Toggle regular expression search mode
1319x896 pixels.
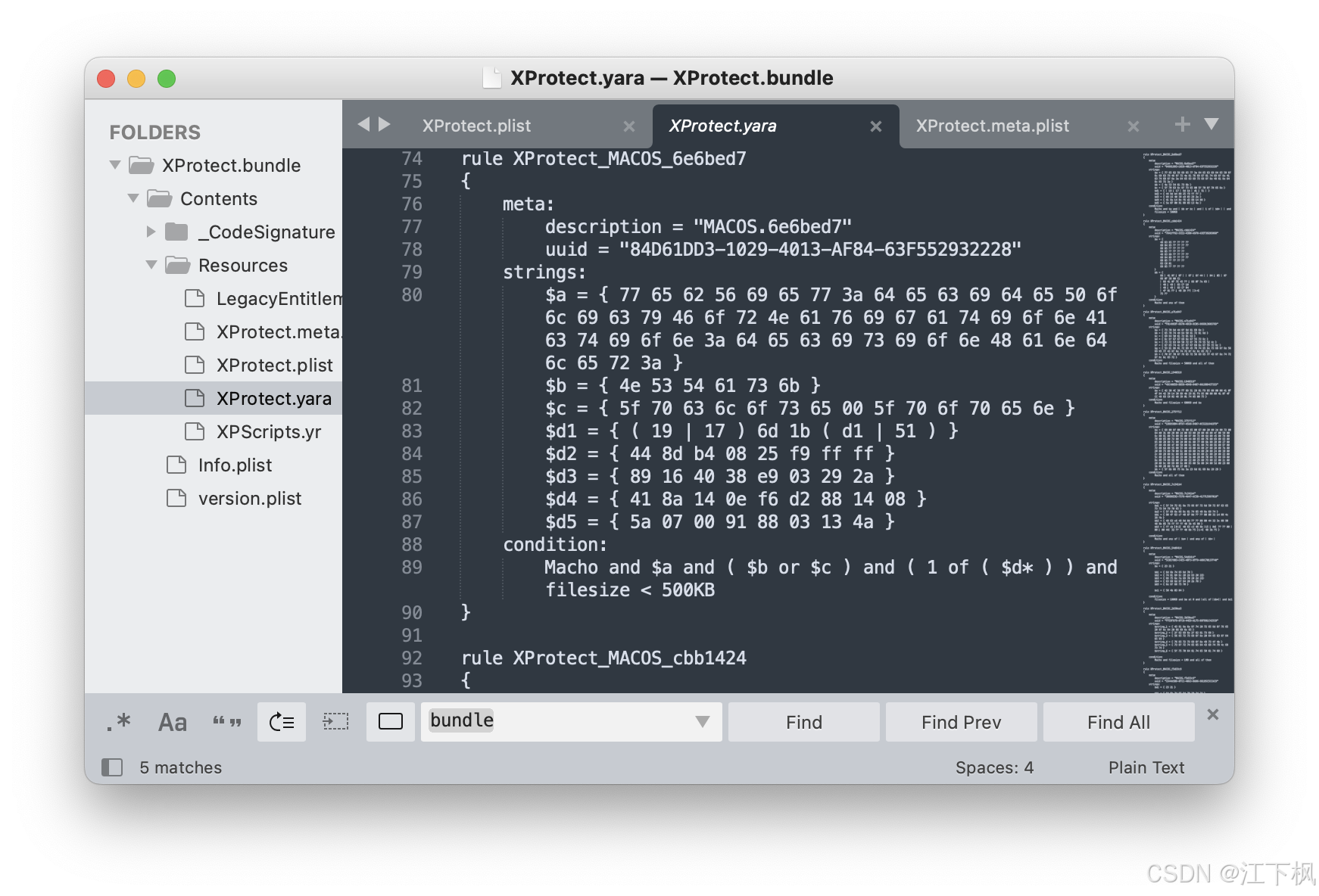(x=118, y=722)
